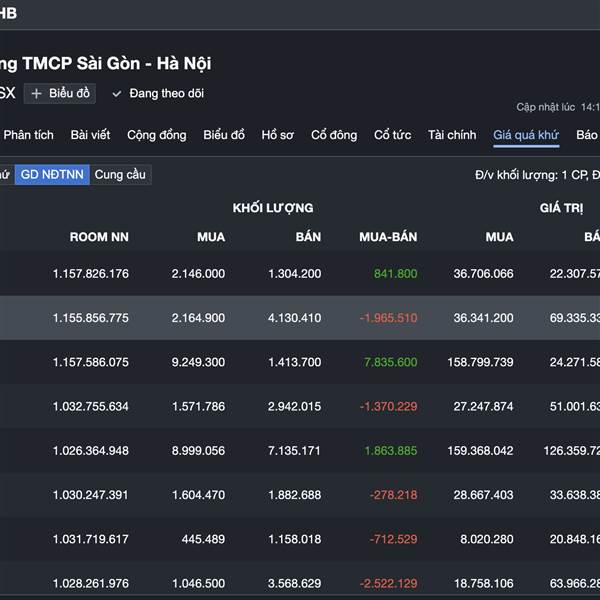Click the plus icon on Biểu đồ button
The image size is (600, 600).
[x=37, y=93]
